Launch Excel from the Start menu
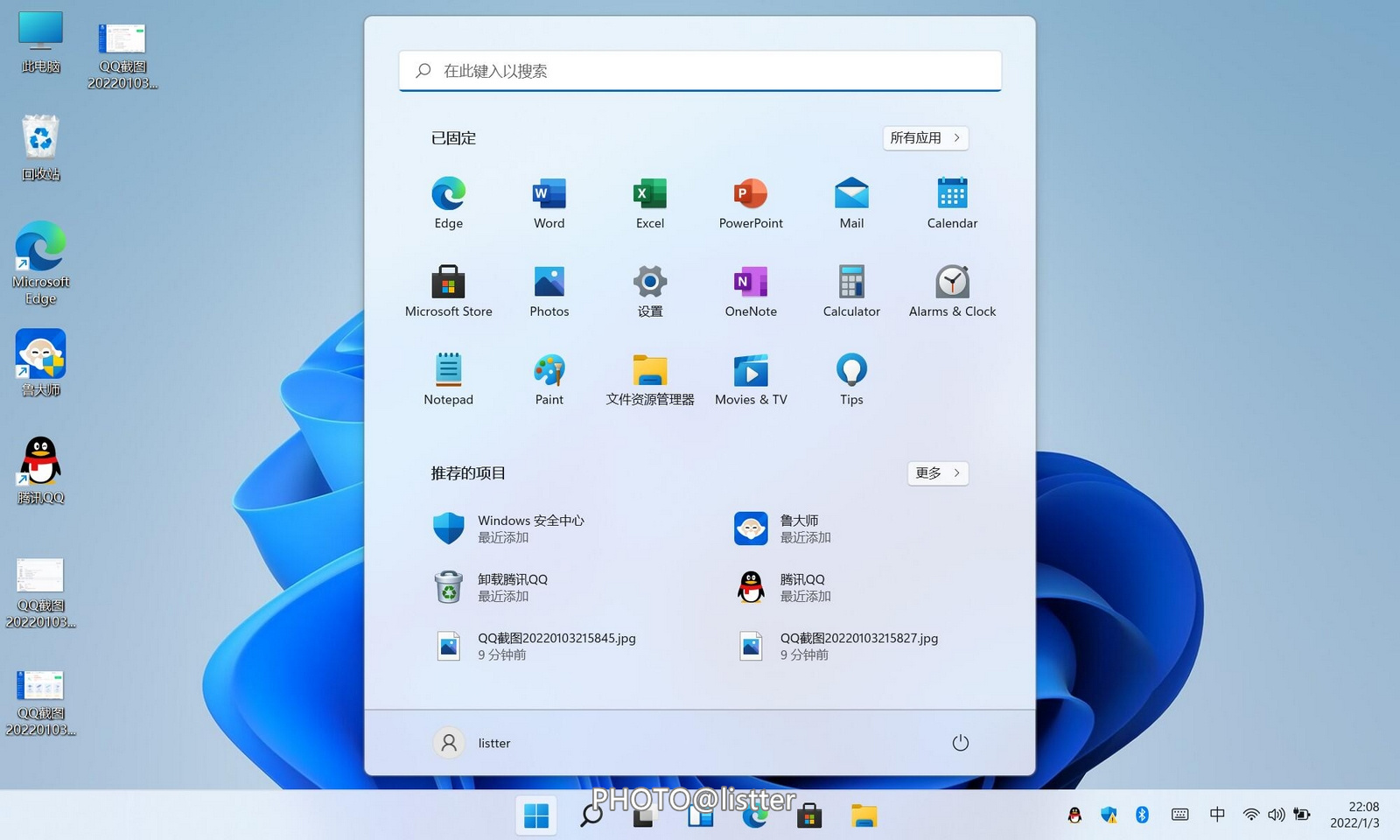Image resolution: width=1400 pixels, height=840 pixels. pos(649,203)
